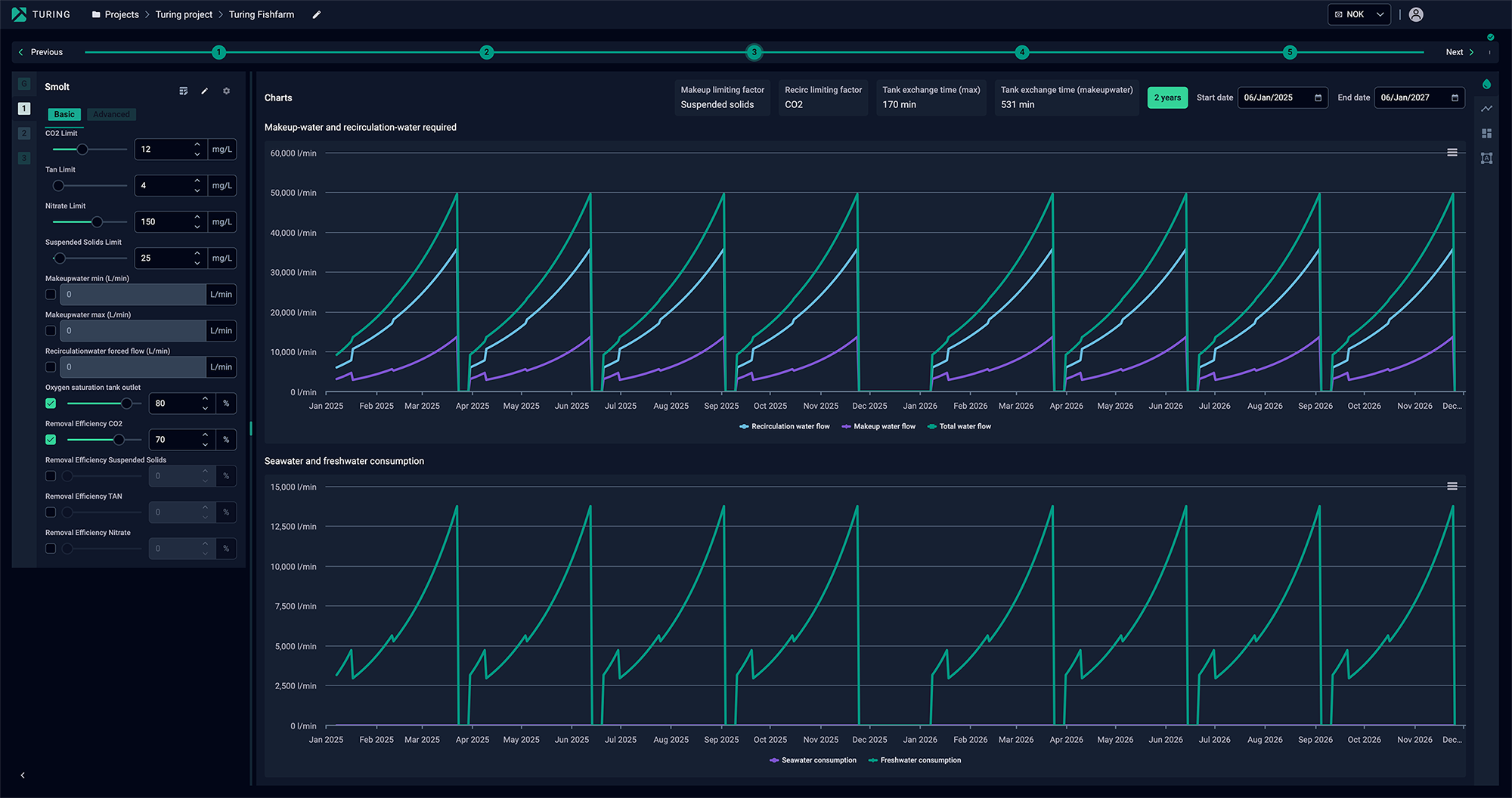This screenshot has height=798, width=1512.
Task: Click the Smolt panel pencil edit icon
Action: click(204, 91)
